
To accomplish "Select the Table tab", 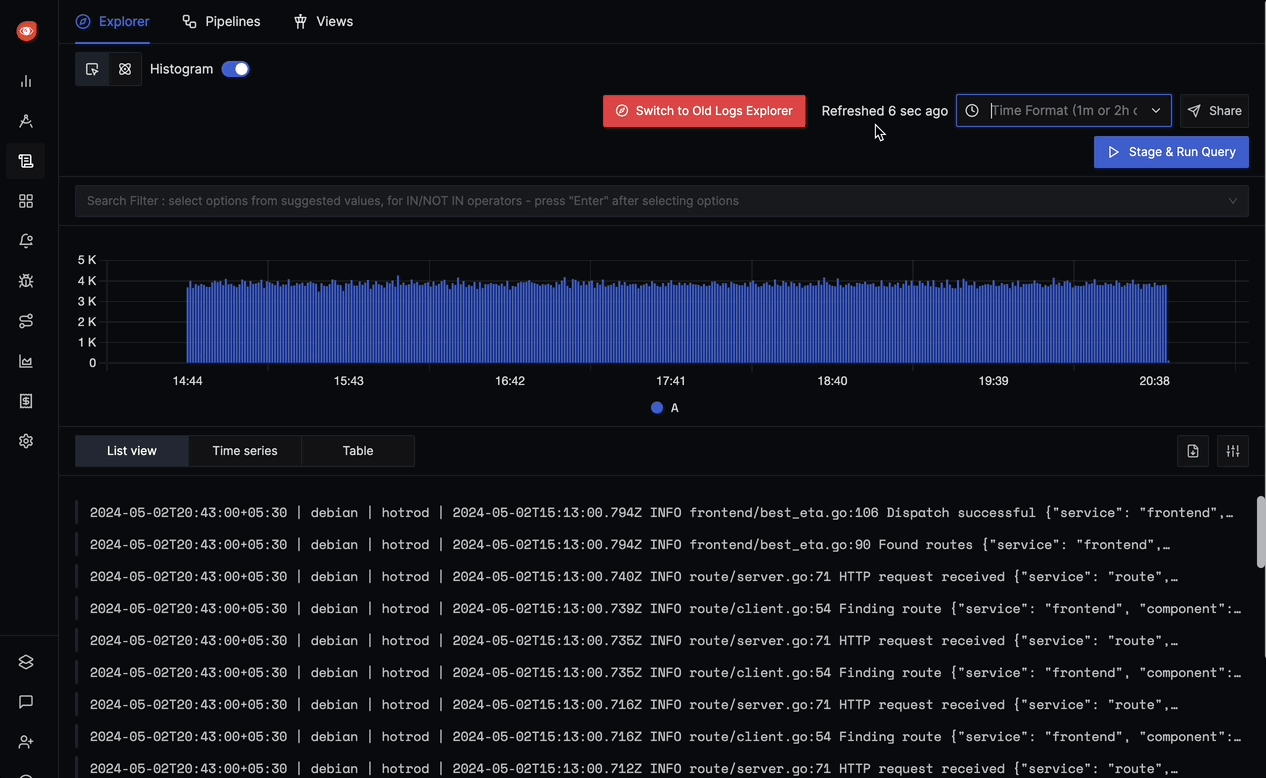I will click(x=358, y=451).
